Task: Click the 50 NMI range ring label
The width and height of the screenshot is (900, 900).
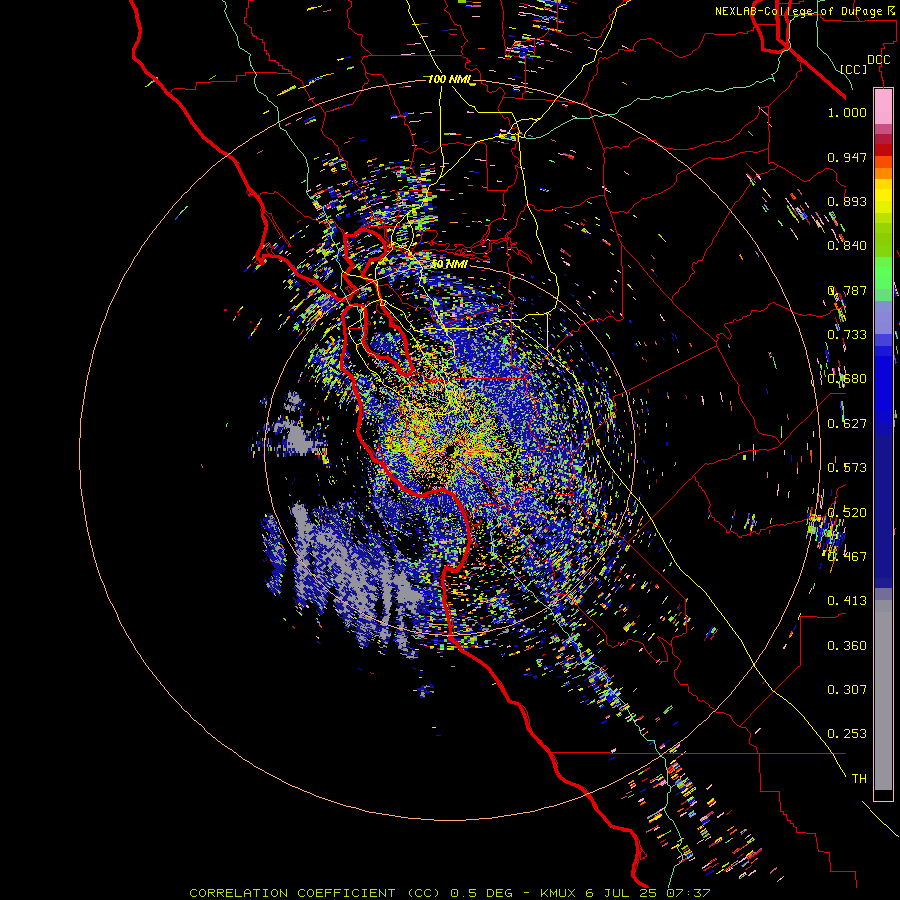Action: coord(449,264)
